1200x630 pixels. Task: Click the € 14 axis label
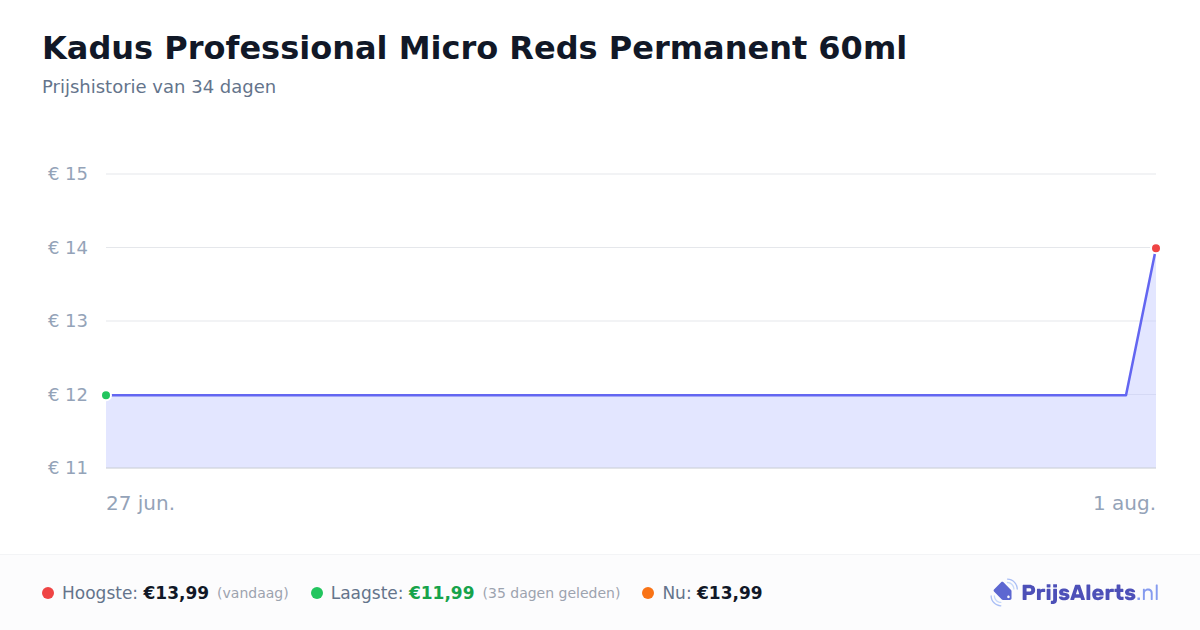68,248
